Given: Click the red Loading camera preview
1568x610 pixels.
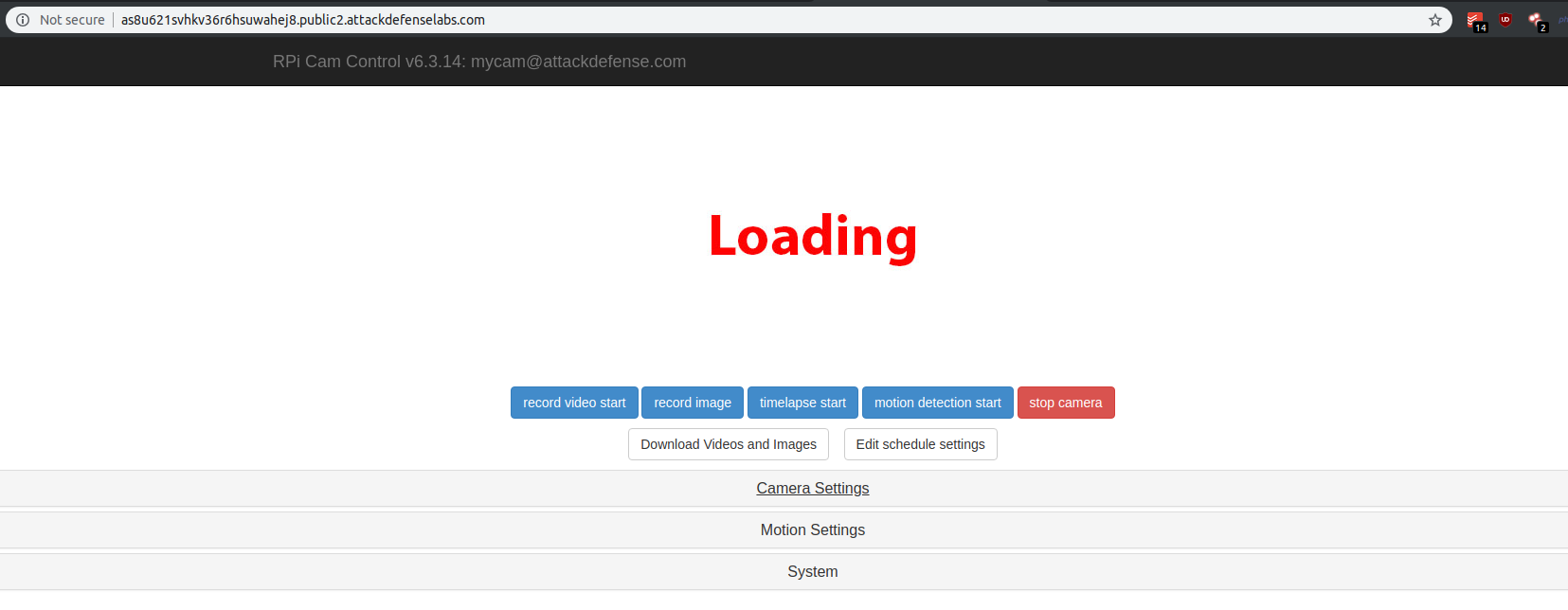Looking at the screenshot, I should [812, 236].
